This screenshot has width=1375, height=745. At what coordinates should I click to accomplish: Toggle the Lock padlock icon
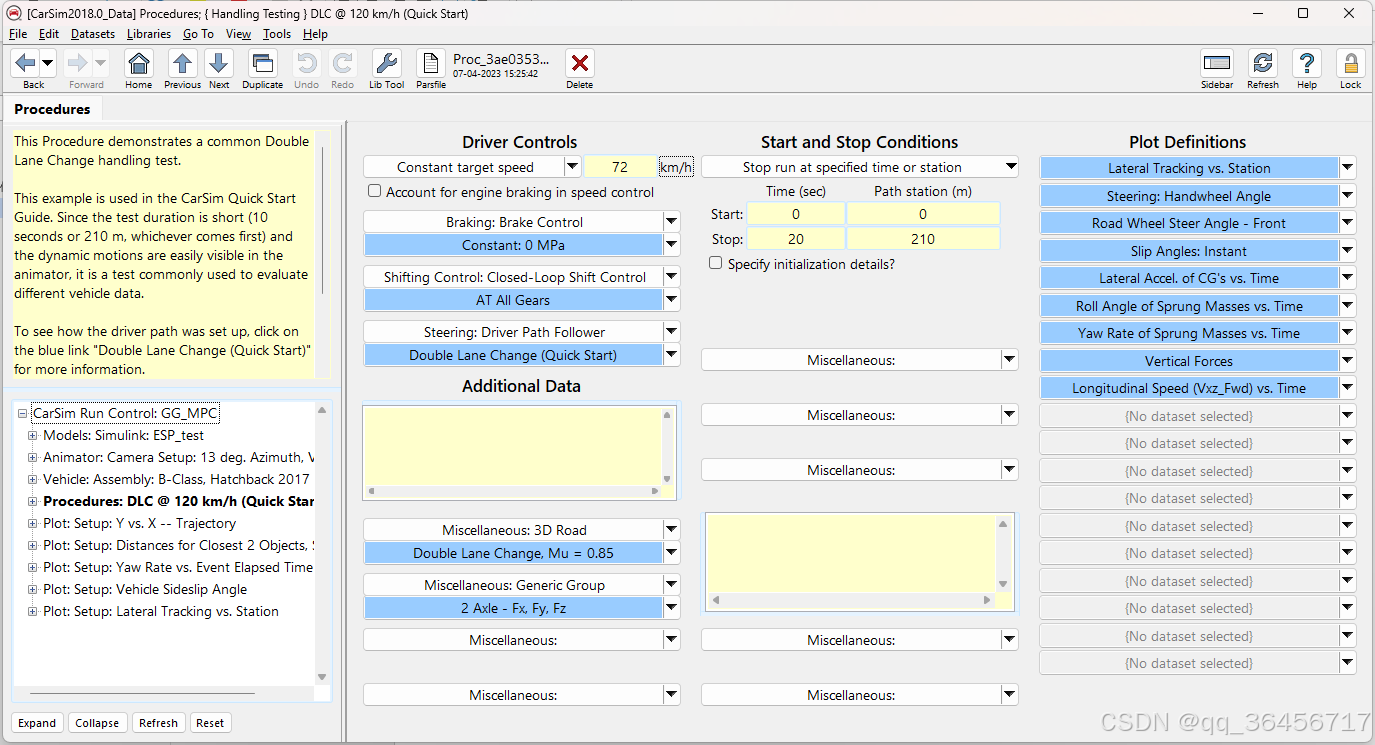(1350, 63)
